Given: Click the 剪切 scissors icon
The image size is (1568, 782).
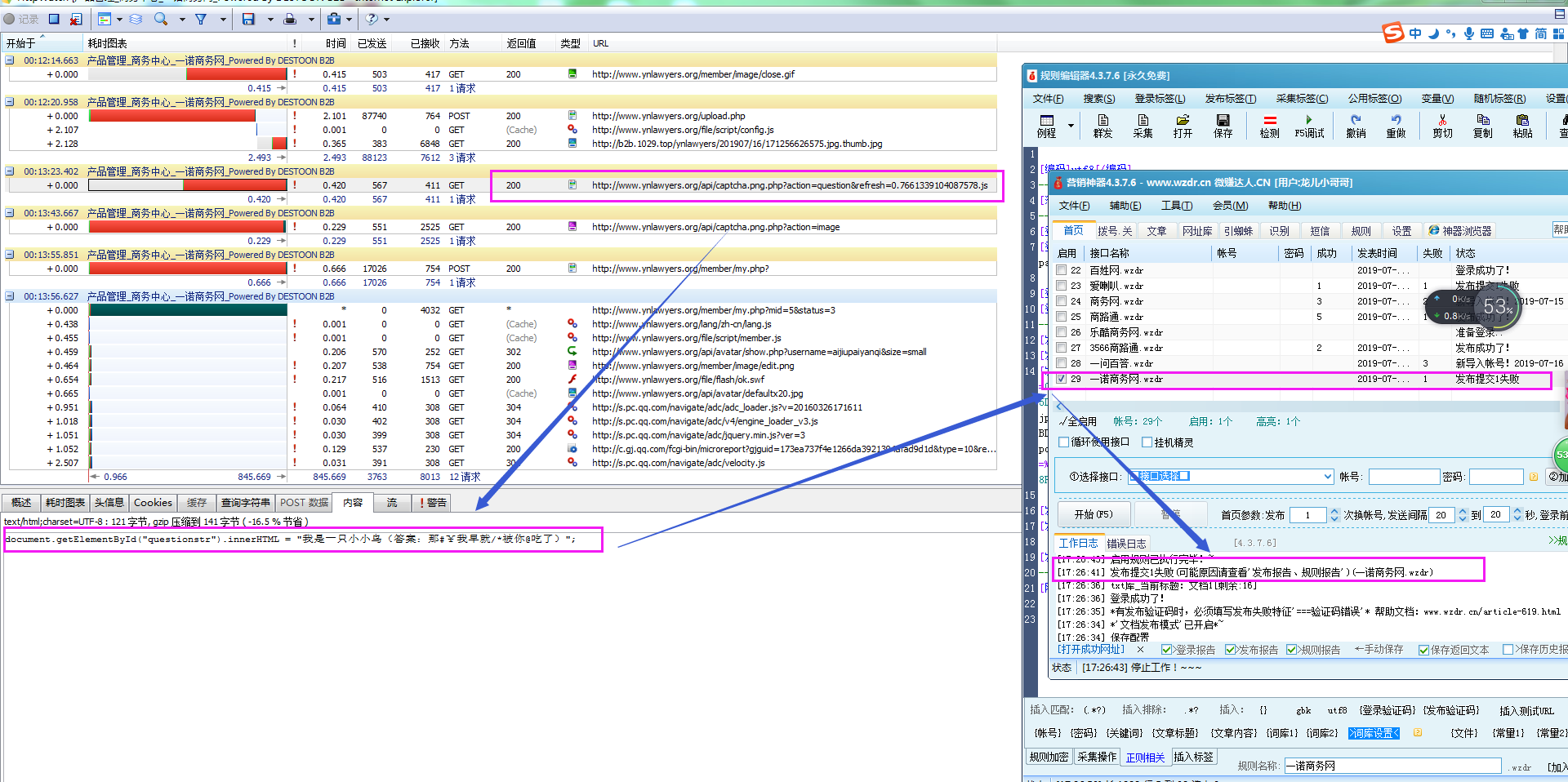Looking at the screenshot, I should 1442,126.
